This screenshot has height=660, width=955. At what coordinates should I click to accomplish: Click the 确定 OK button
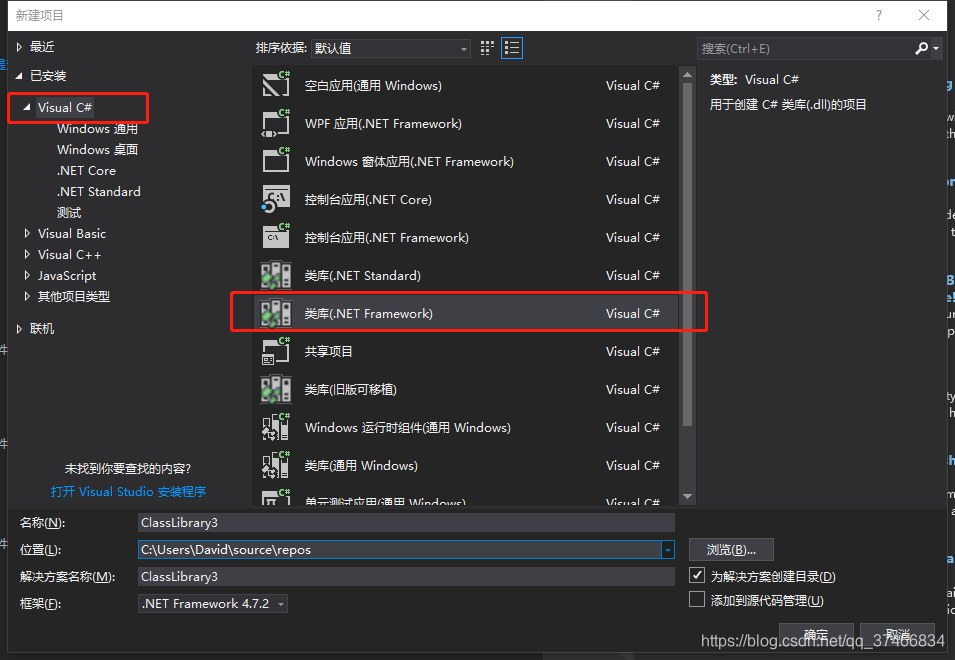point(816,634)
